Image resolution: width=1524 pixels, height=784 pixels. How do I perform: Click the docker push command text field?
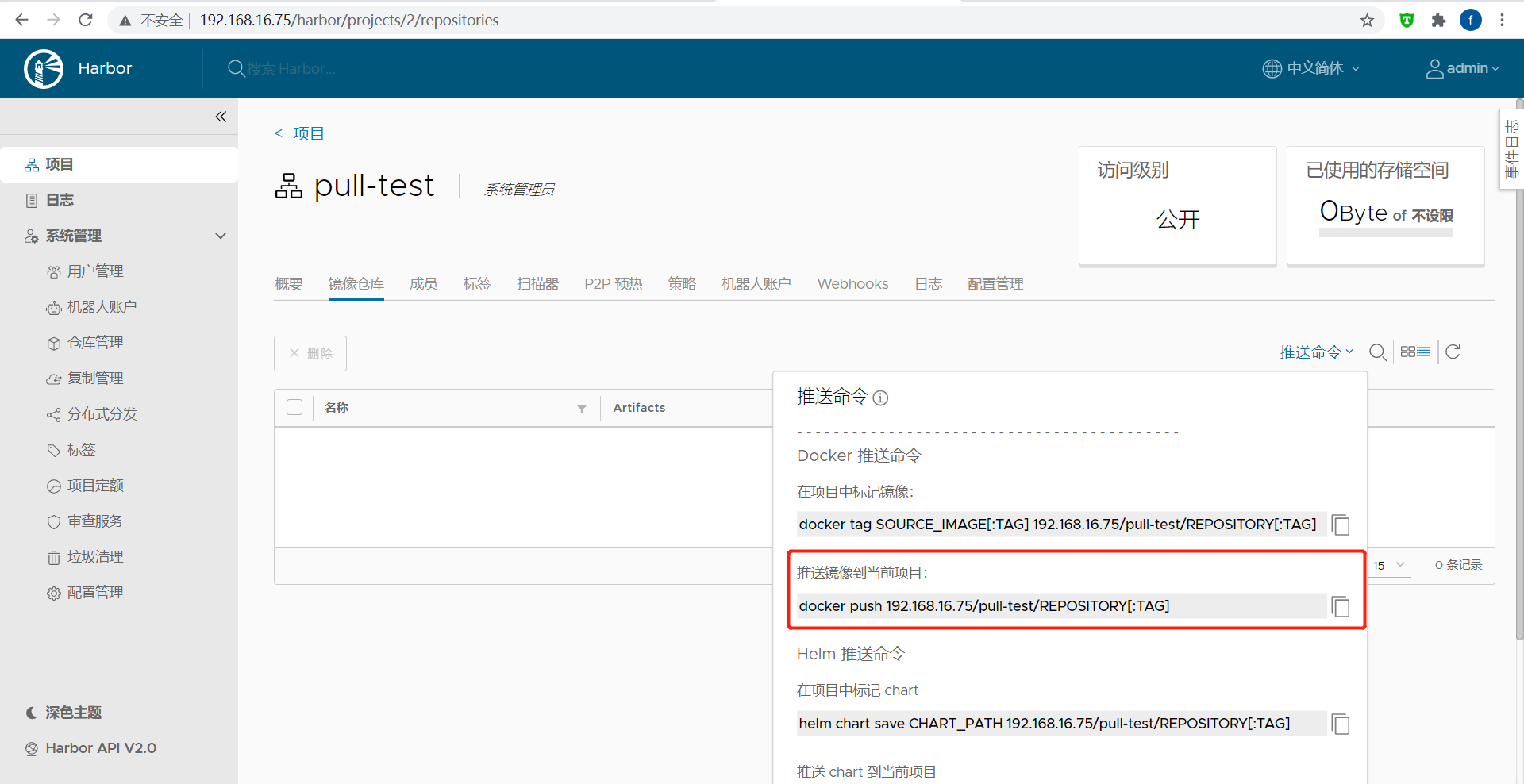coord(1062,606)
